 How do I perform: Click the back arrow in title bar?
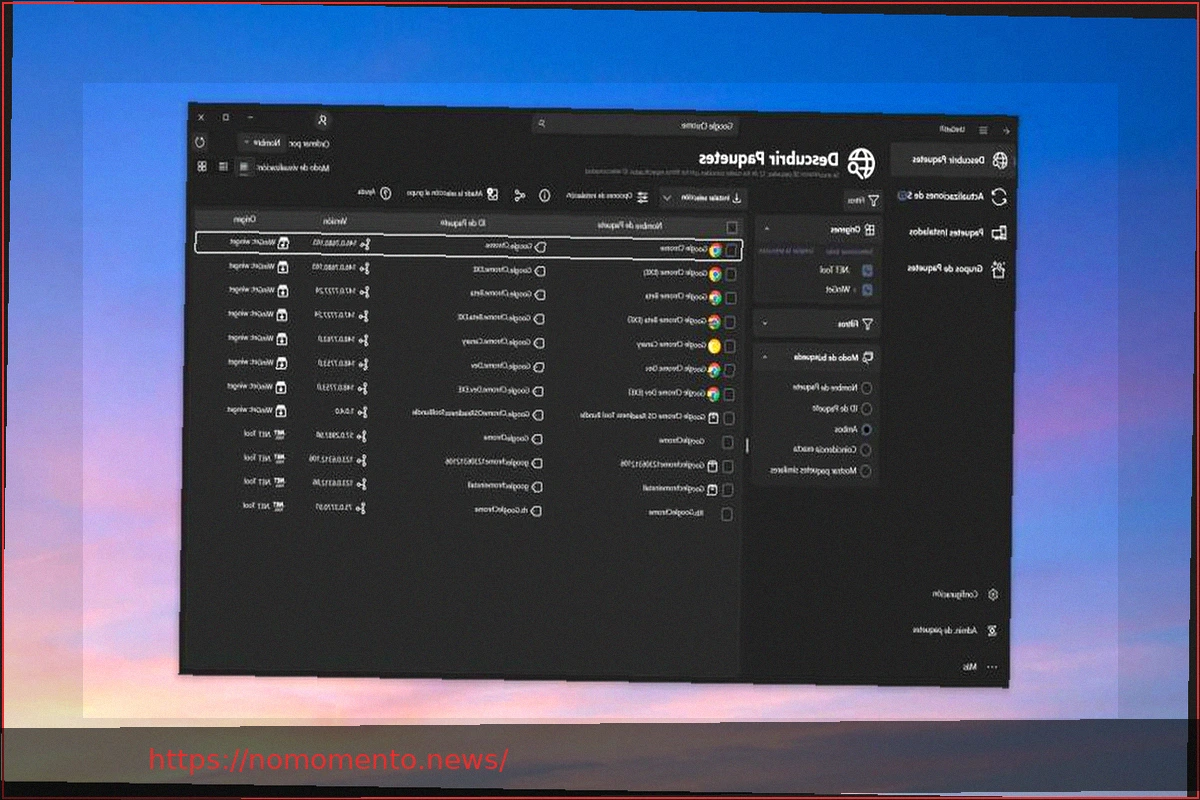pyautogui.click(x=1006, y=130)
